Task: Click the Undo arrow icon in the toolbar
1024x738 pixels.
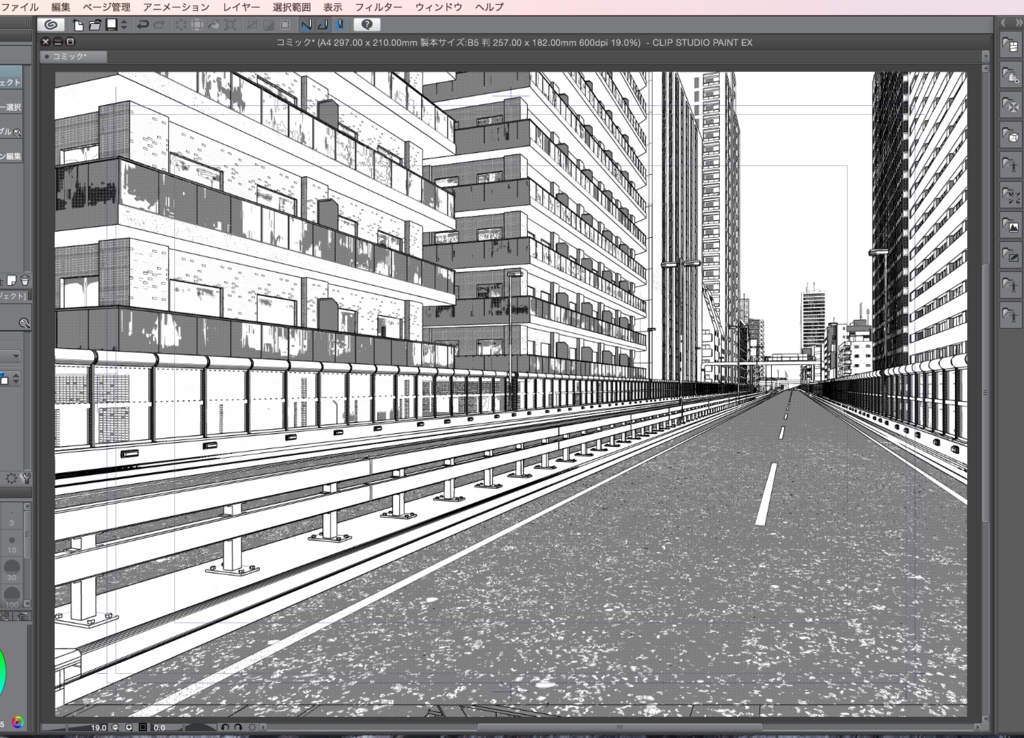Action: point(144,25)
